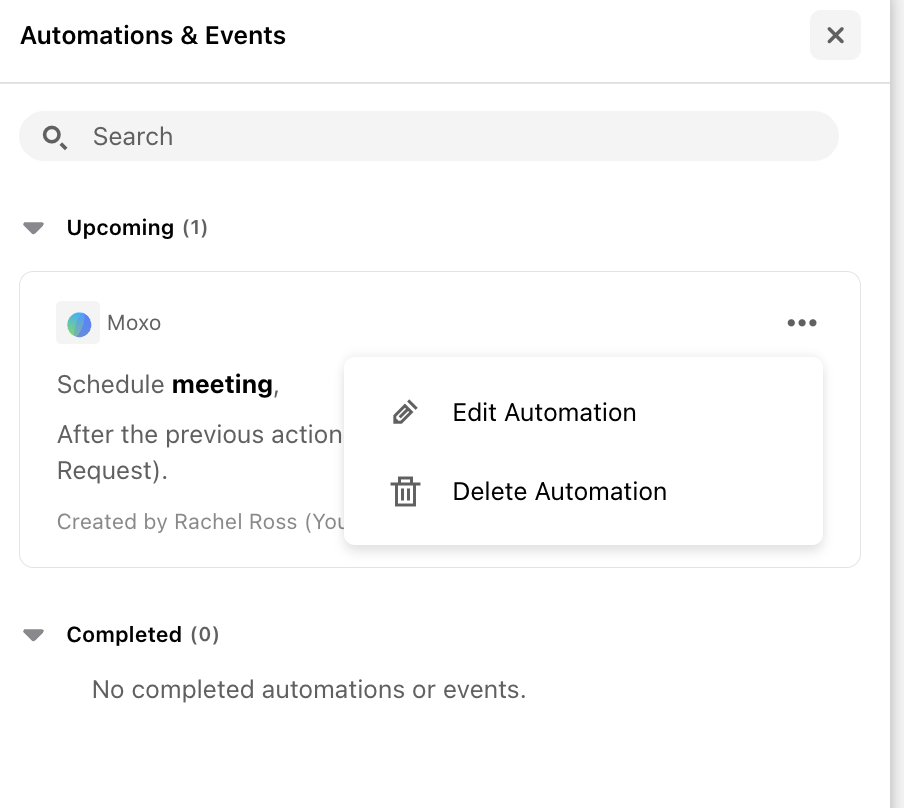Click Created by Rachel Ross text
The image size is (904, 808).
201,522
